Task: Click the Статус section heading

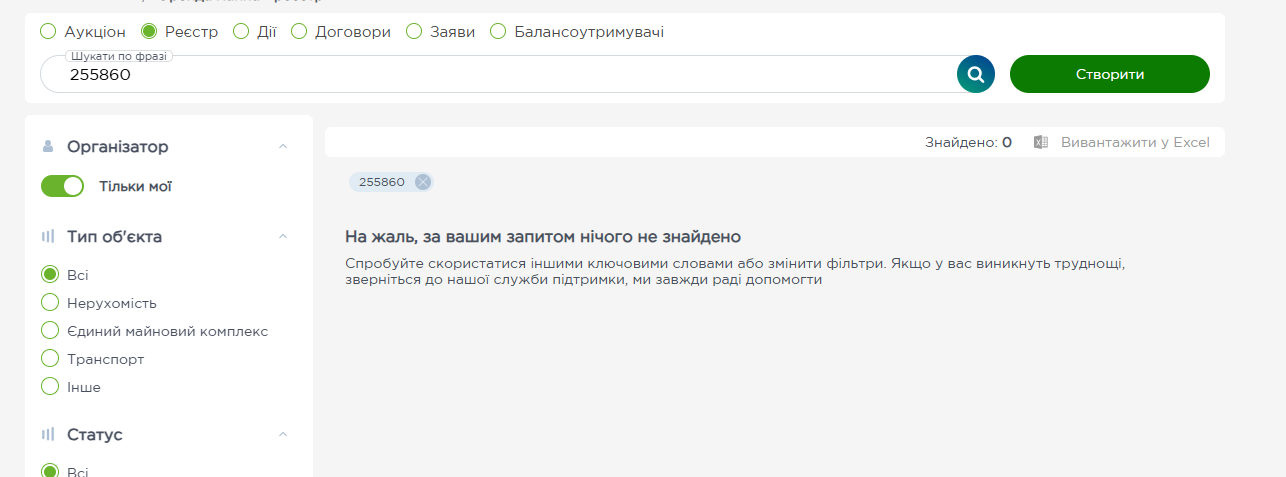Action: (95, 435)
